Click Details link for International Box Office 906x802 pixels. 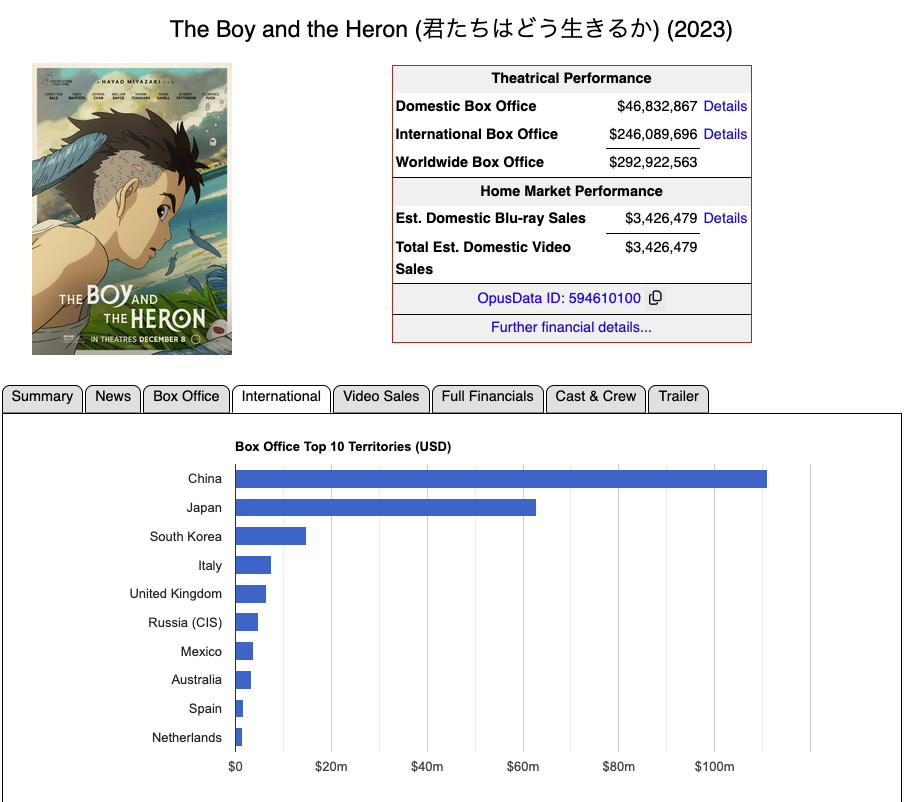[x=725, y=134]
